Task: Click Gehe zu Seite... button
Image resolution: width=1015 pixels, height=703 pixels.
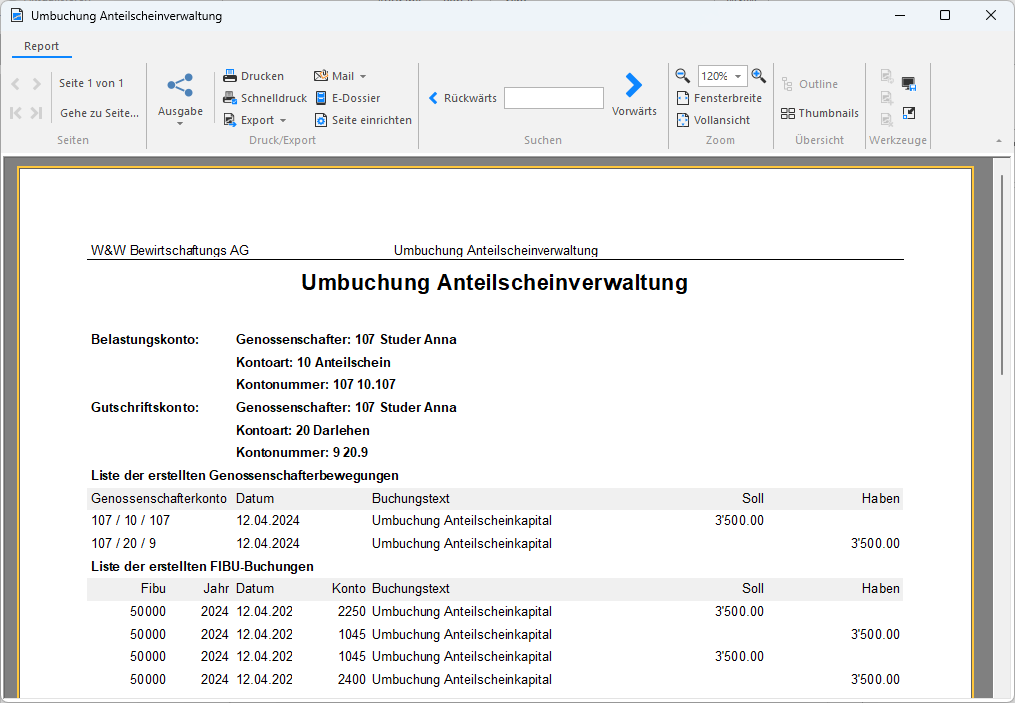Action: [x=99, y=113]
